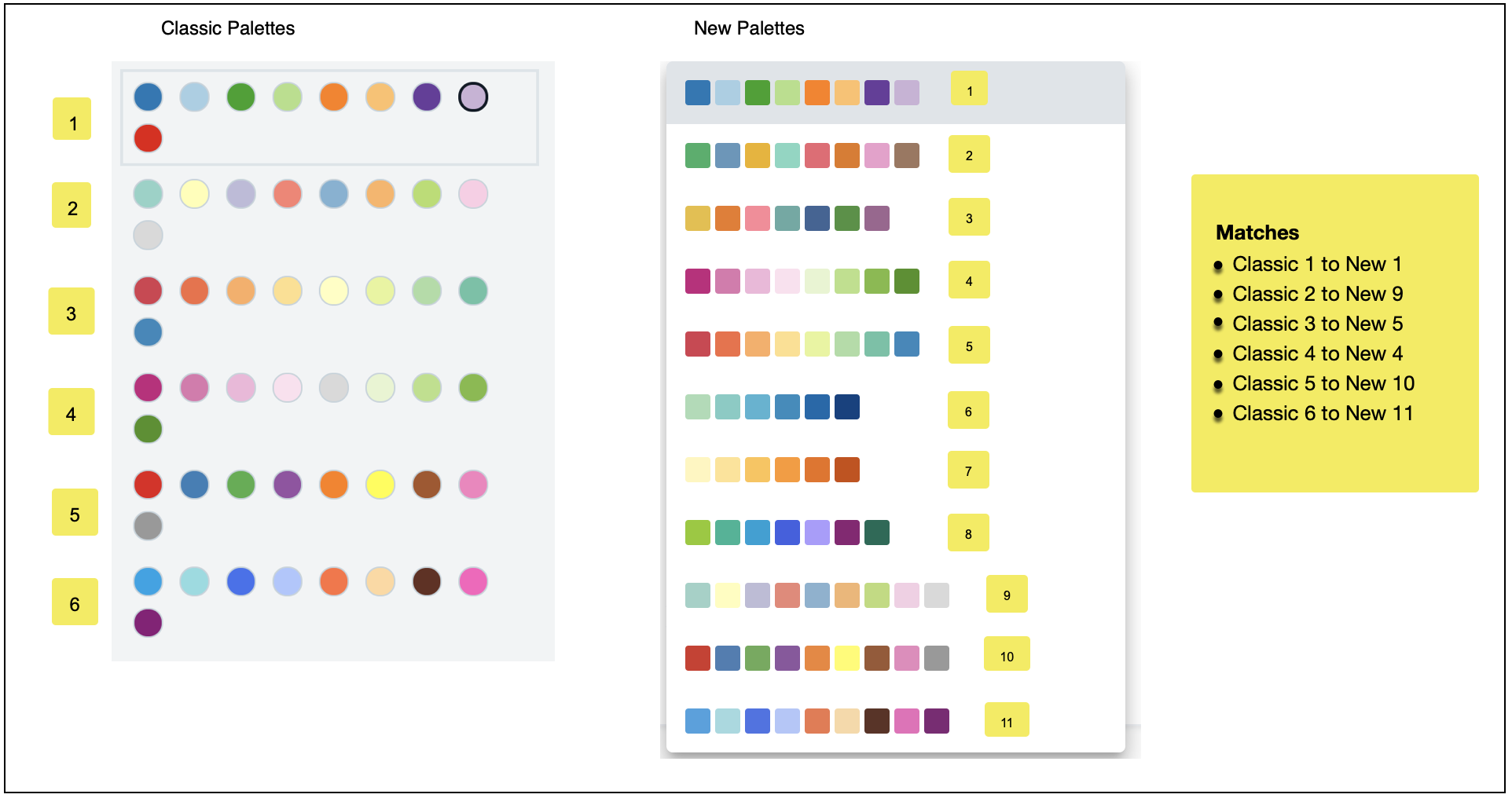Click the red swatch in Classic palette 1
Viewport: 1512px width, 798px height.
point(148,138)
